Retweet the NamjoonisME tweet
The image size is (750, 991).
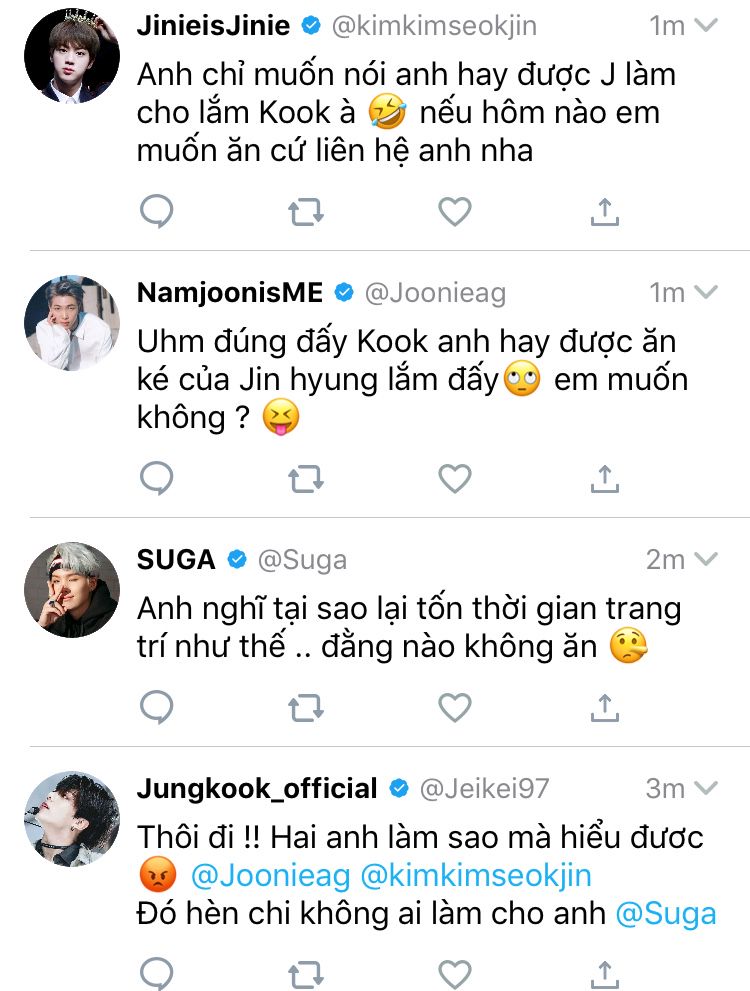[306, 479]
